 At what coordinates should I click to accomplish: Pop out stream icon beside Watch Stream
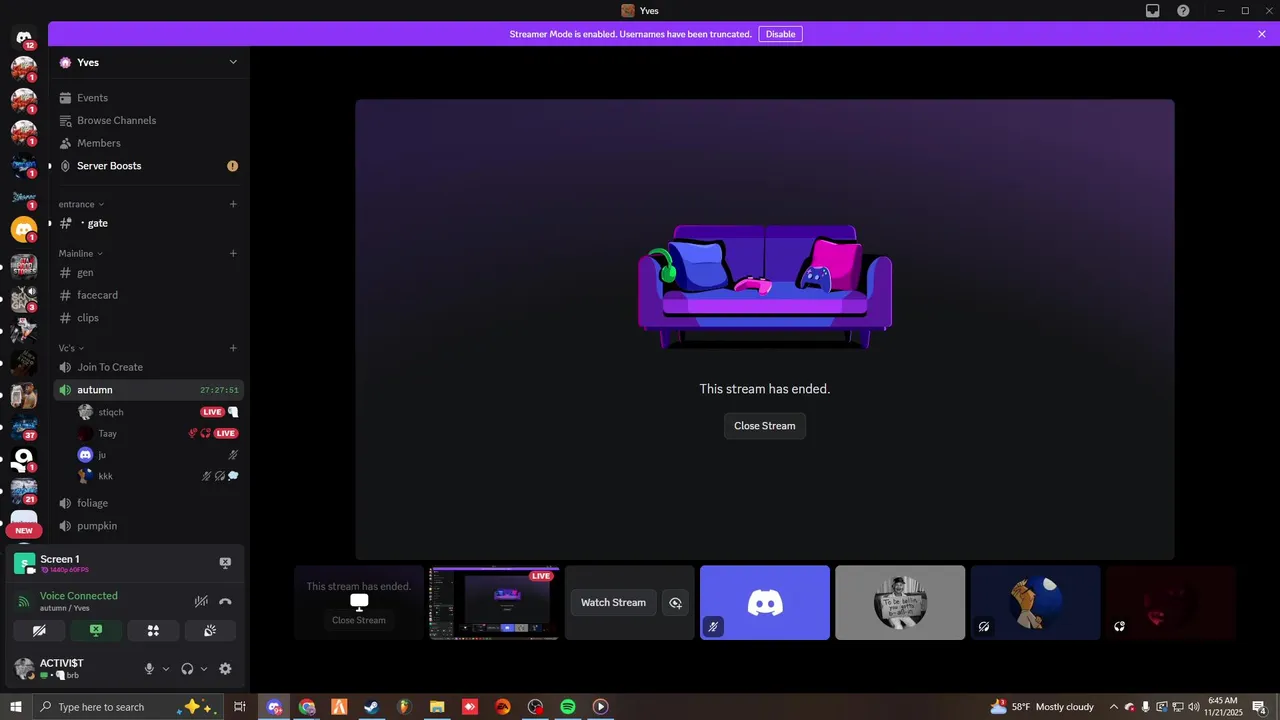pos(675,603)
